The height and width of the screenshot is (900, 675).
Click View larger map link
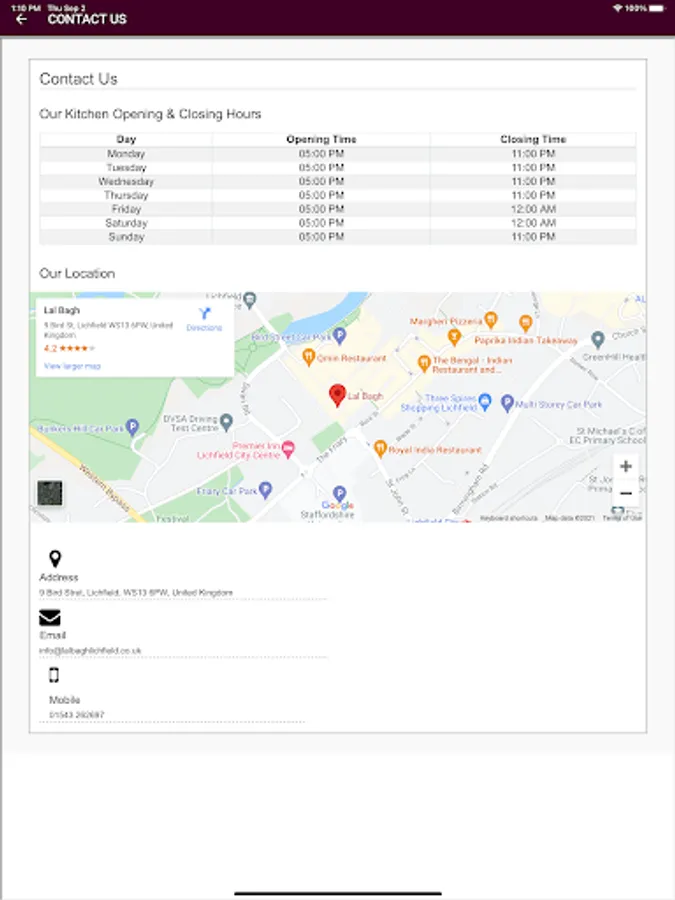click(x=72, y=366)
